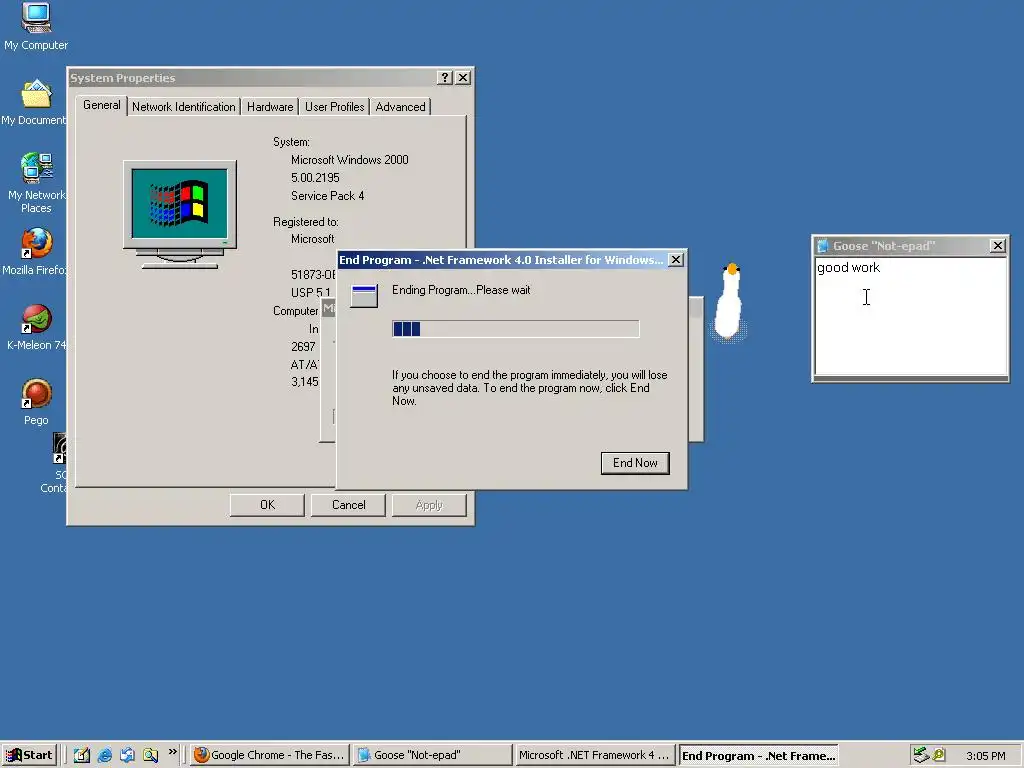Click the Ending Program progress bar
1024x768 pixels.
coord(515,328)
